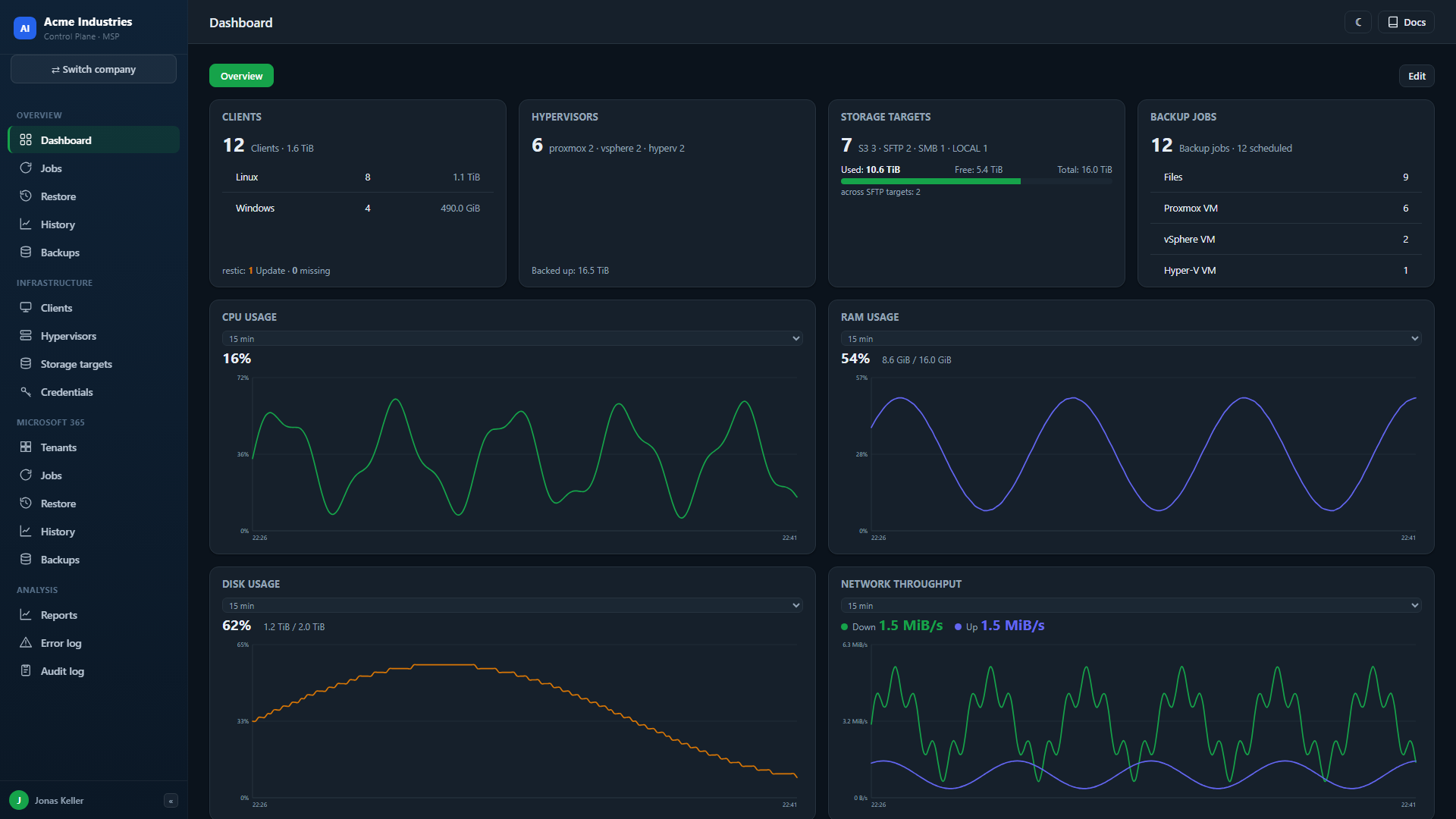The image size is (1456, 819).
Task: Collapse the sidebar with the chevron button
Action: pyautogui.click(x=171, y=801)
